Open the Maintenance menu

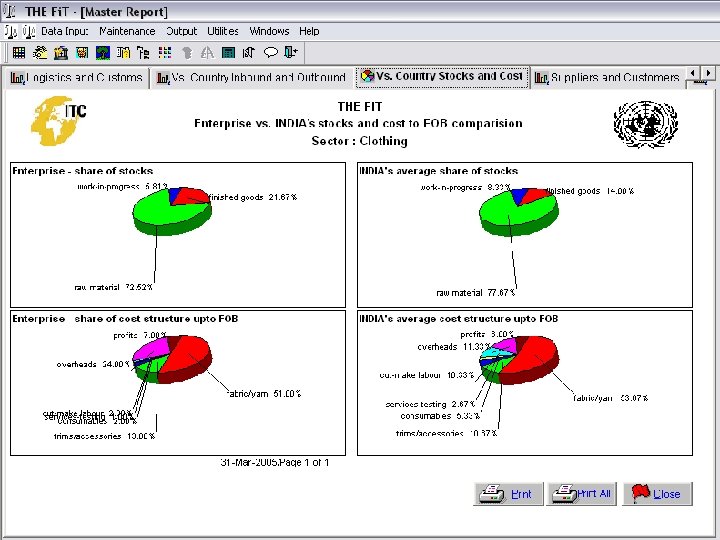pos(127,31)
